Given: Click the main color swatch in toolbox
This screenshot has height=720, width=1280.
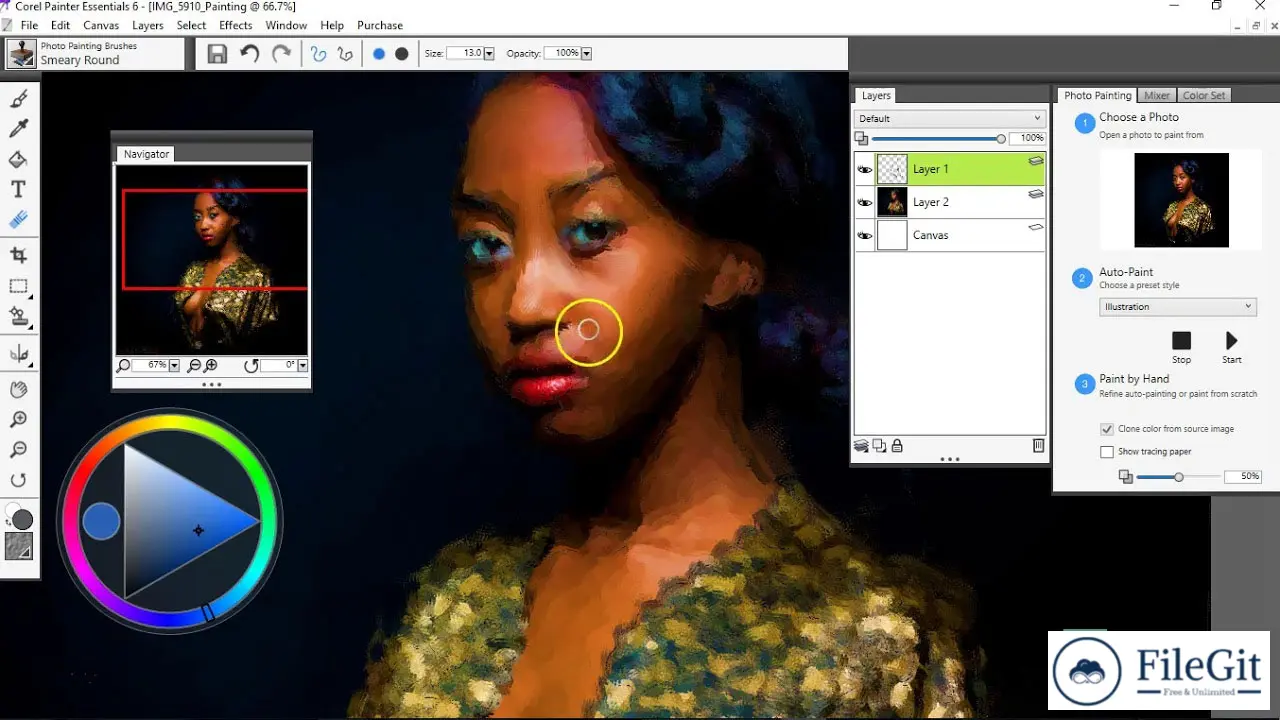Looking at the screenshot, I should (22, 520).
